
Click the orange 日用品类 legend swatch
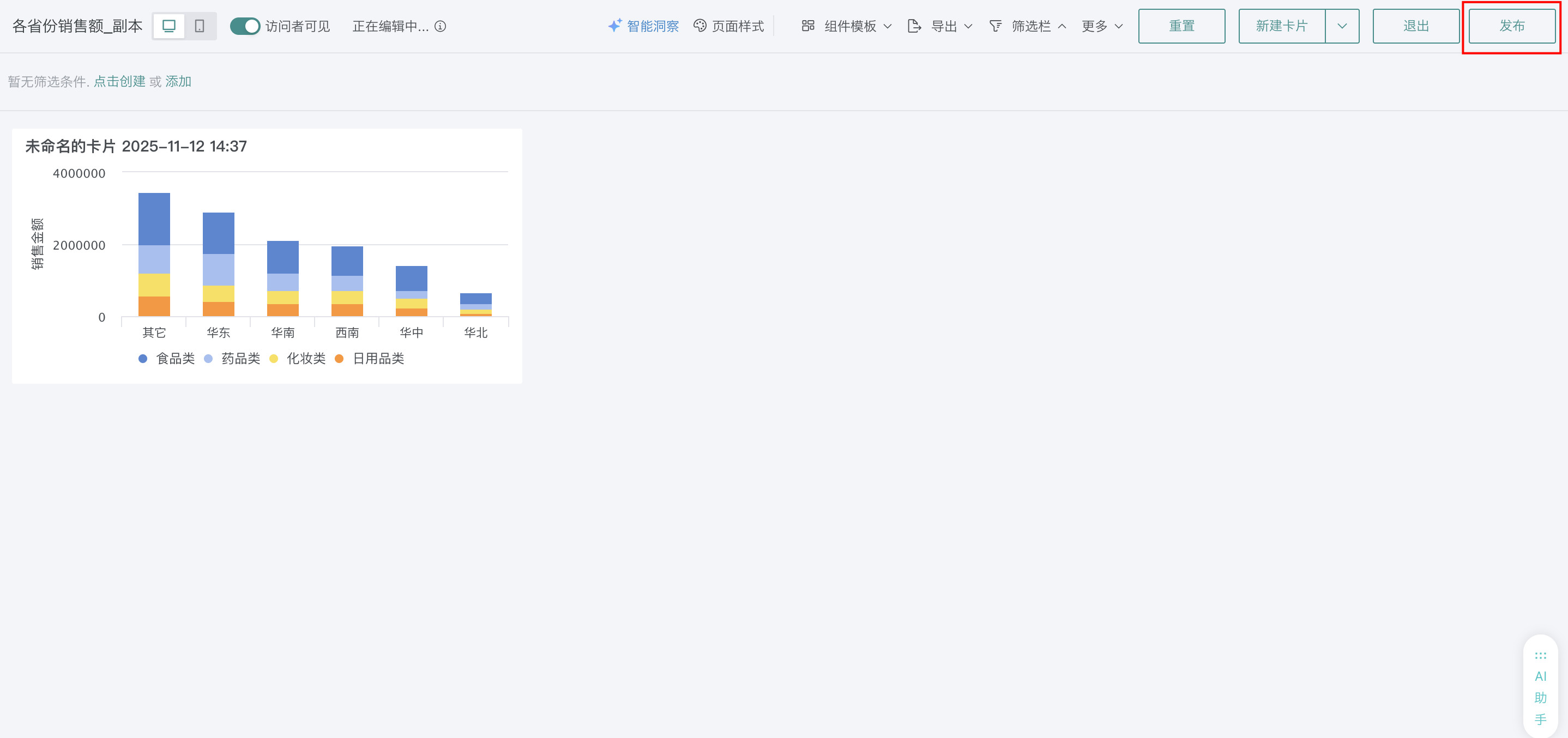tap(339, 358)
